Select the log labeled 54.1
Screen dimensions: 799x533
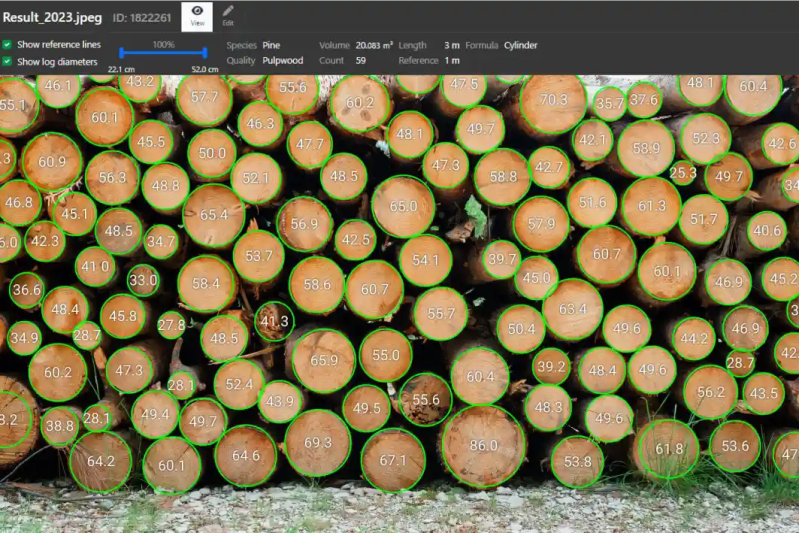point(425,260)
